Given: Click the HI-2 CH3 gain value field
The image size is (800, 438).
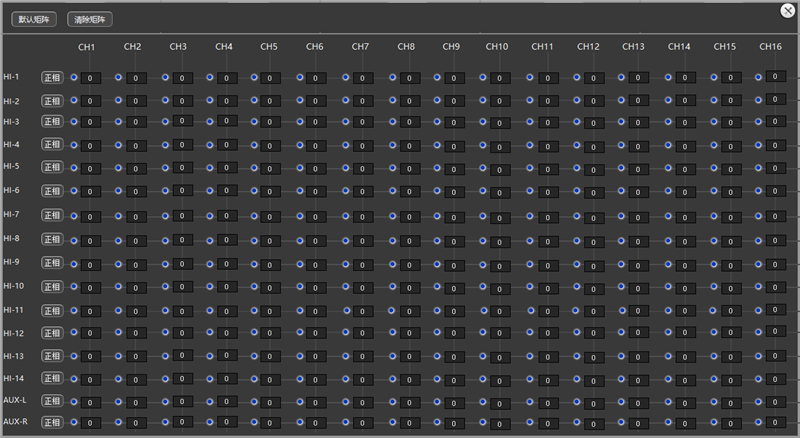Looking at the screenshot, I should tap(182, 100).
